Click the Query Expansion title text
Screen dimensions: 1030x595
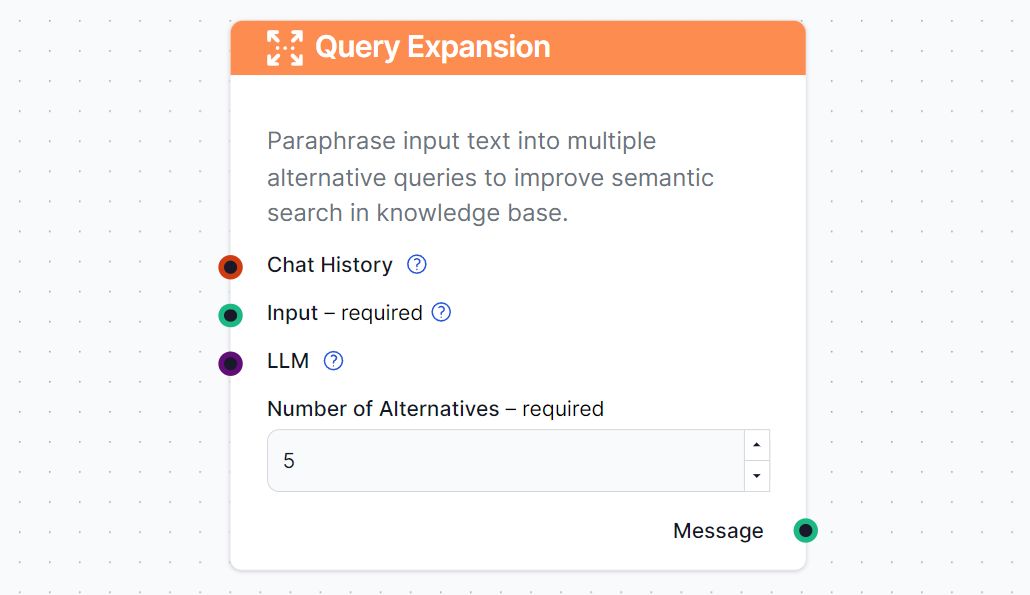[x=432, y=46]
